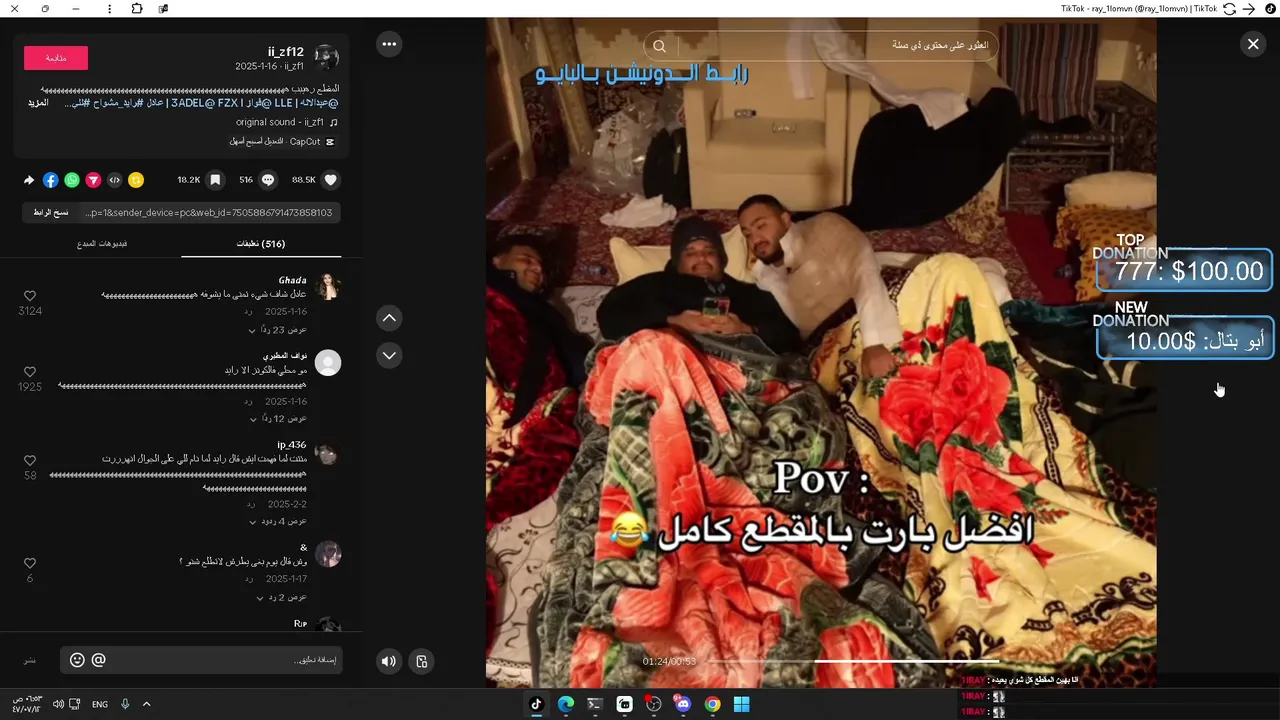Viewport: 1280px width, 720px height.
Task: Open Discord from the taskbar
Action: tap(683, 704)
